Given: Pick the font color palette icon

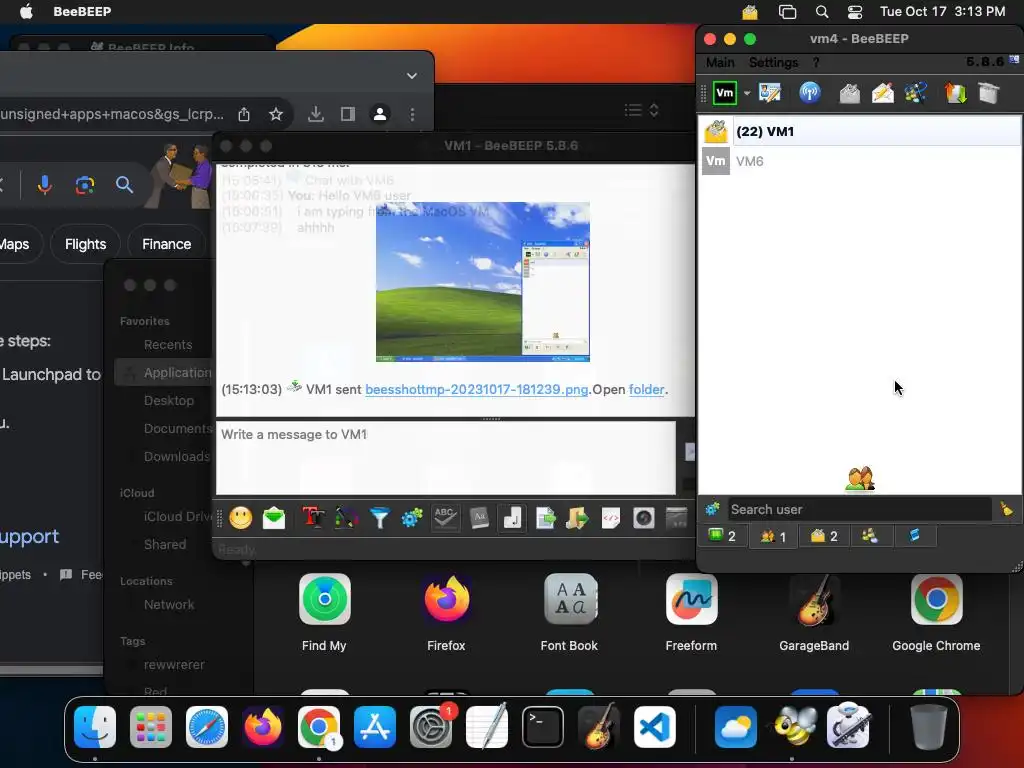Looking at the screenshot, I should tap(346, 519).
